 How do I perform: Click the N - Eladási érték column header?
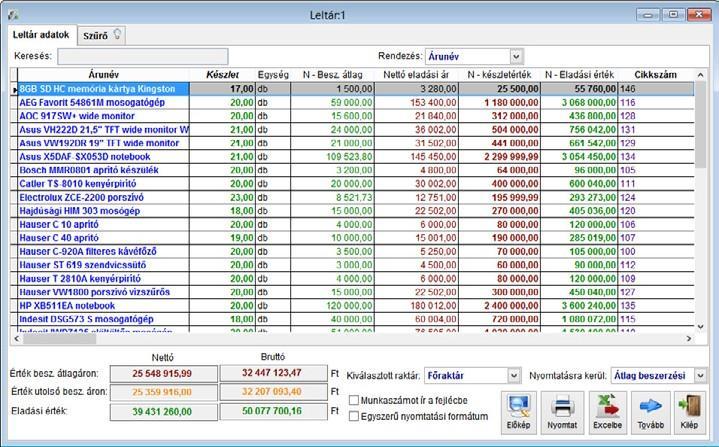pos(579,75)
